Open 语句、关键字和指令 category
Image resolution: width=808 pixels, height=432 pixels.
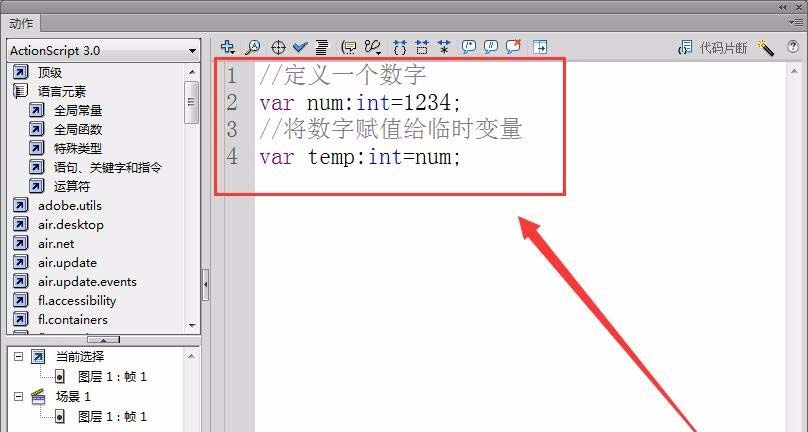pyautogui.click(x=108, y=168)
